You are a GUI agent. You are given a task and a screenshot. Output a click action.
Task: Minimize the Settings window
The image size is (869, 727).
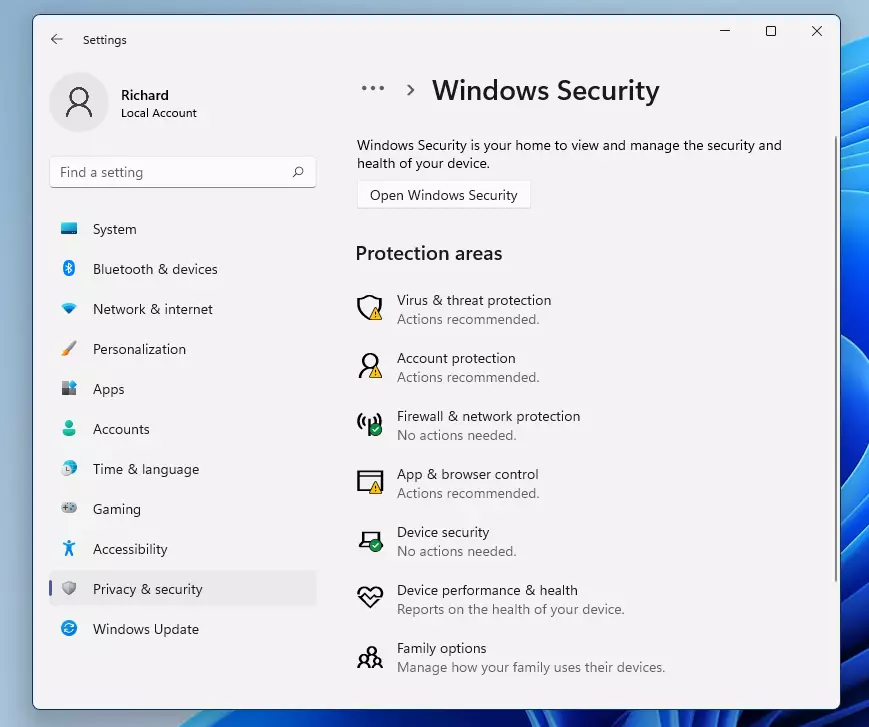[725, 31]
